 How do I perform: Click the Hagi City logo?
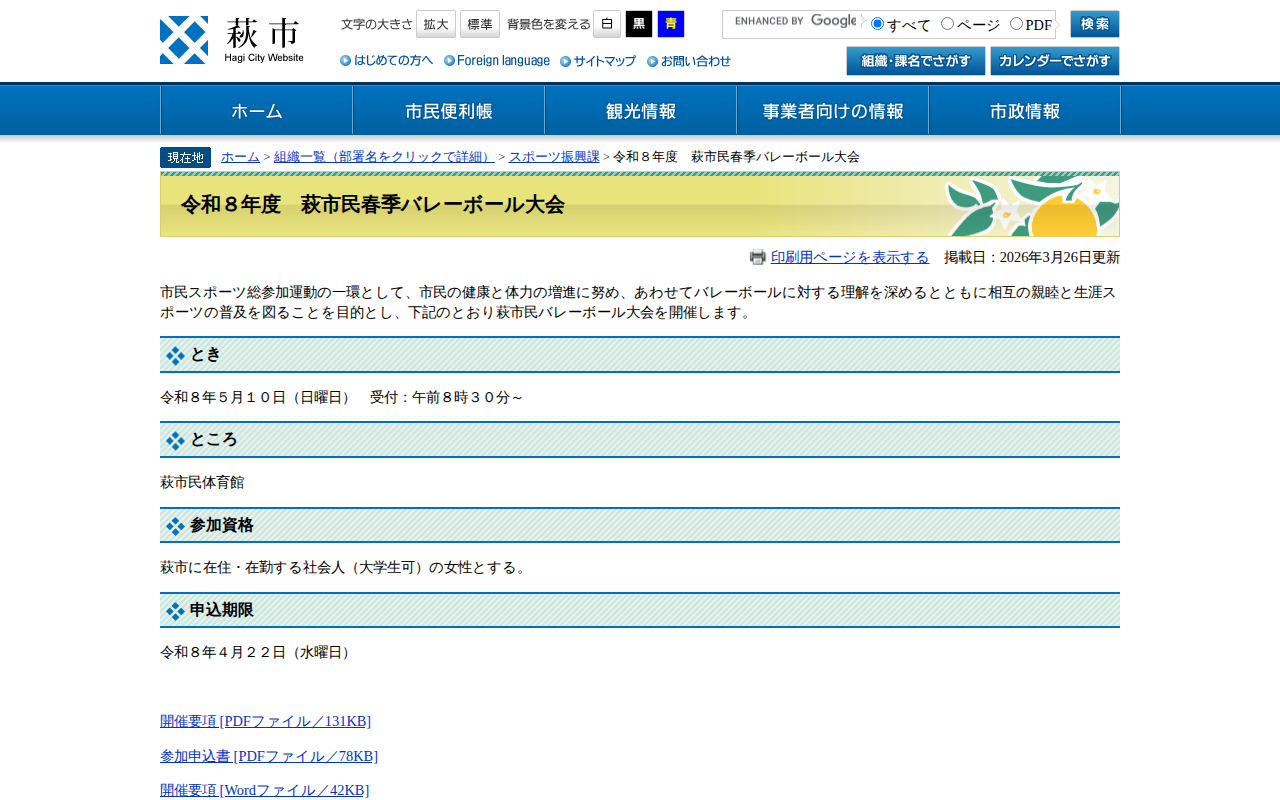click(232, 40)
